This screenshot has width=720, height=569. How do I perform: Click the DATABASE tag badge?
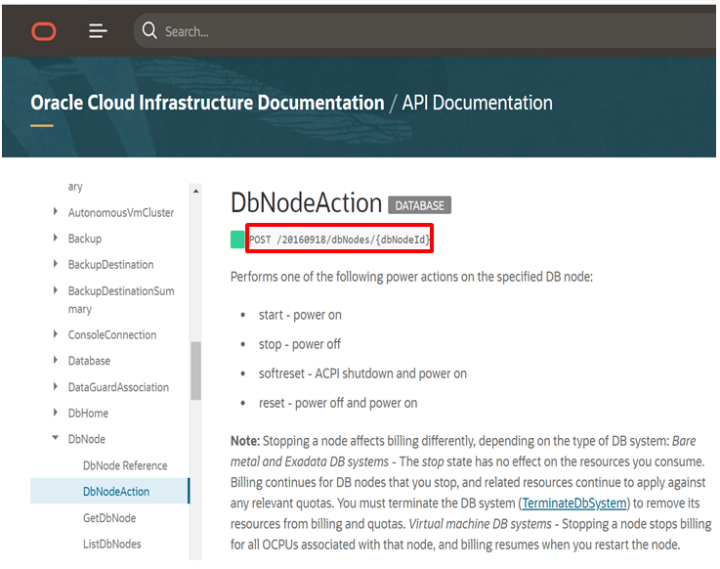[x=419, y=205]
